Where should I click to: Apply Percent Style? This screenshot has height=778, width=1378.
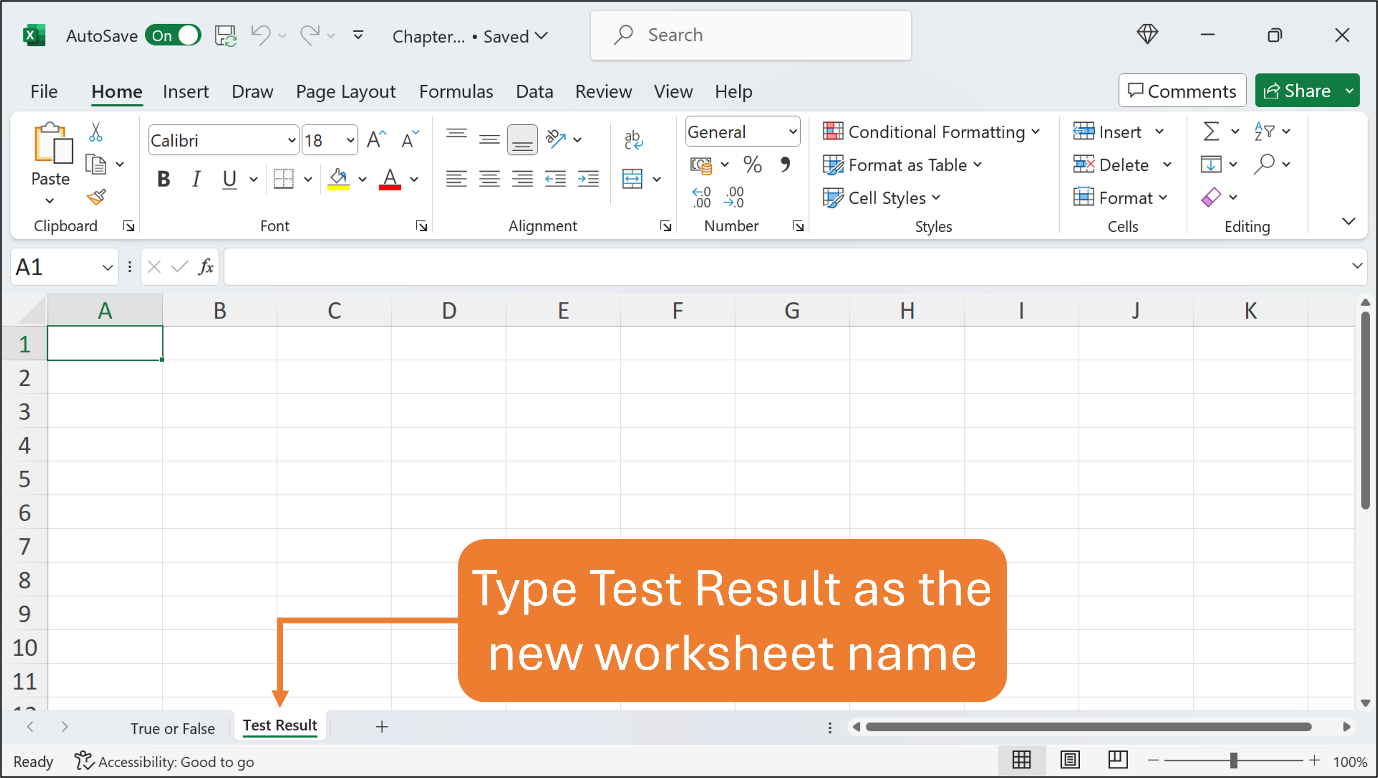pos(753,164)
